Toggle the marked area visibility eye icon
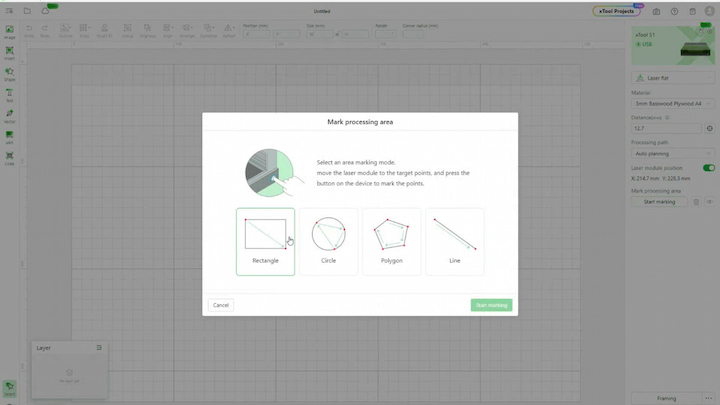Screen dimensions: 720x405 [709, 202]
